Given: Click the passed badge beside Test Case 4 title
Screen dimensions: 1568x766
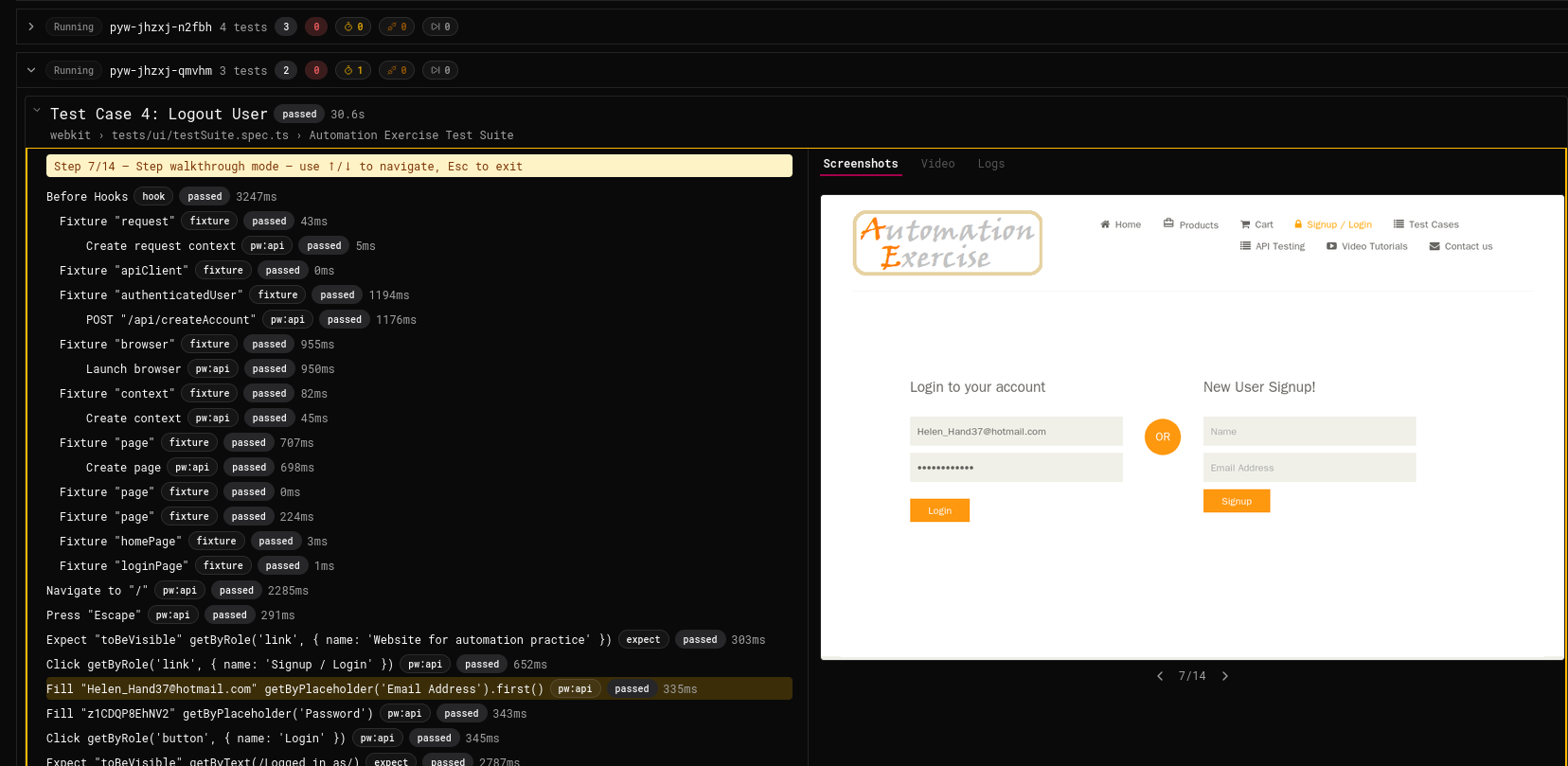Looking at the screenshot, I should 299,114.
